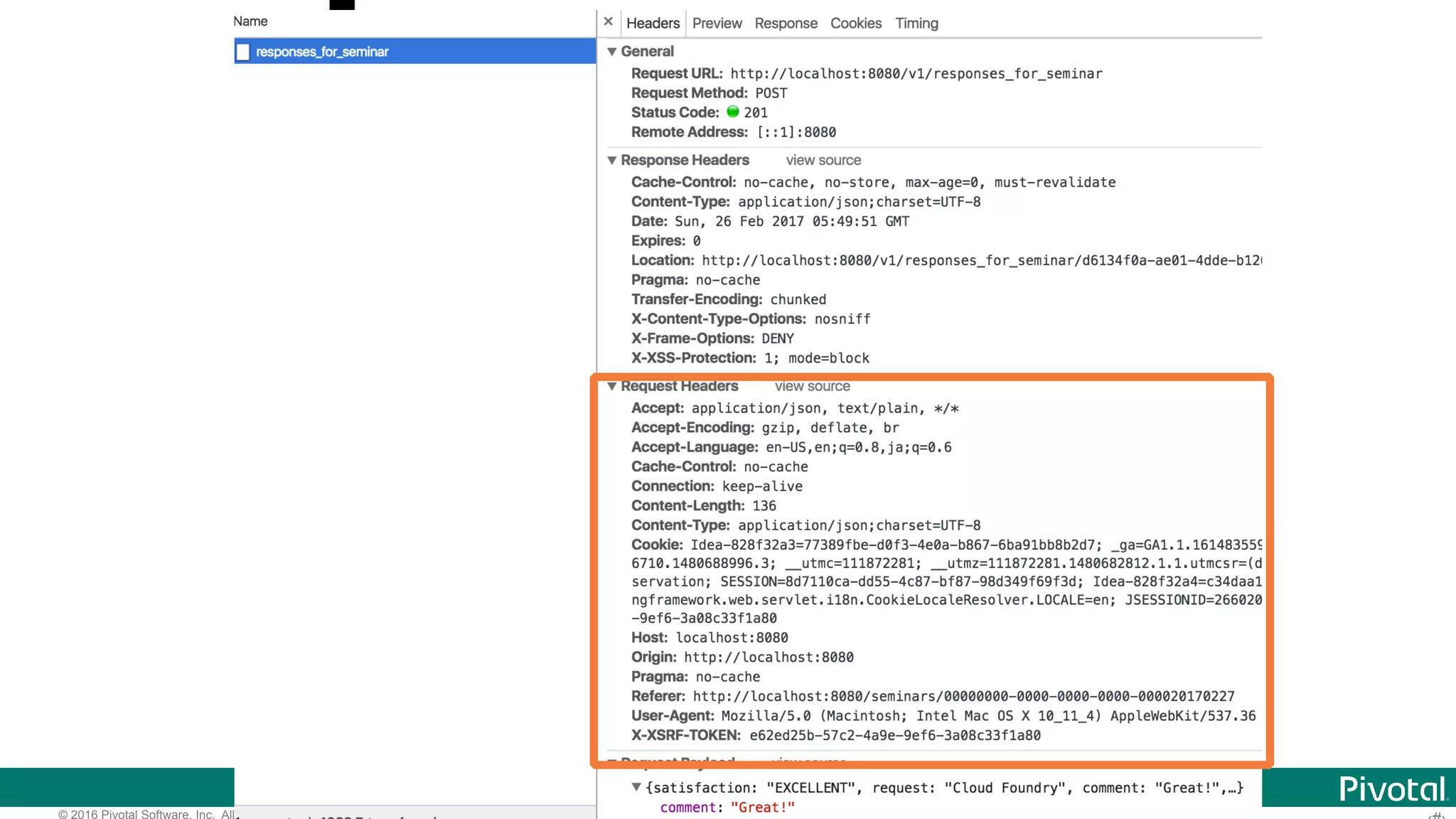Collapse the Request Headers section
Screen dimensions: 1456x819
[x=612, y=387]
